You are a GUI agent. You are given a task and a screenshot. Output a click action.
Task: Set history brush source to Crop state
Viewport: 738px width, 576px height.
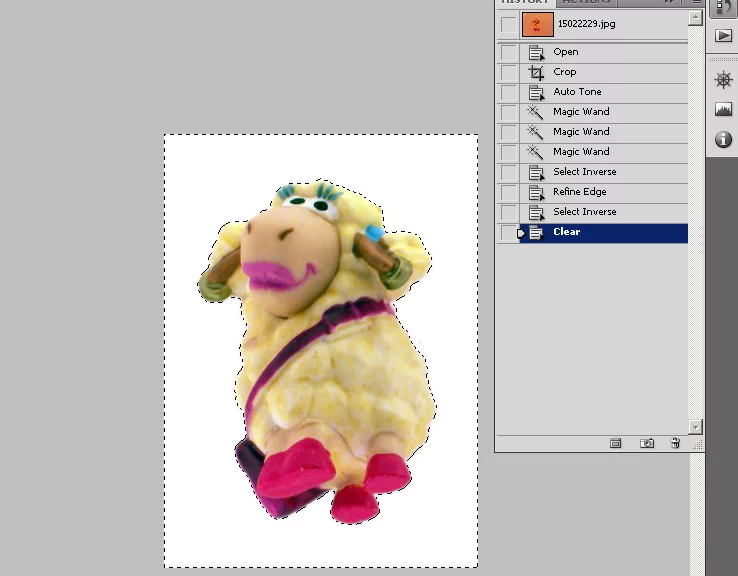click(508, 72)
